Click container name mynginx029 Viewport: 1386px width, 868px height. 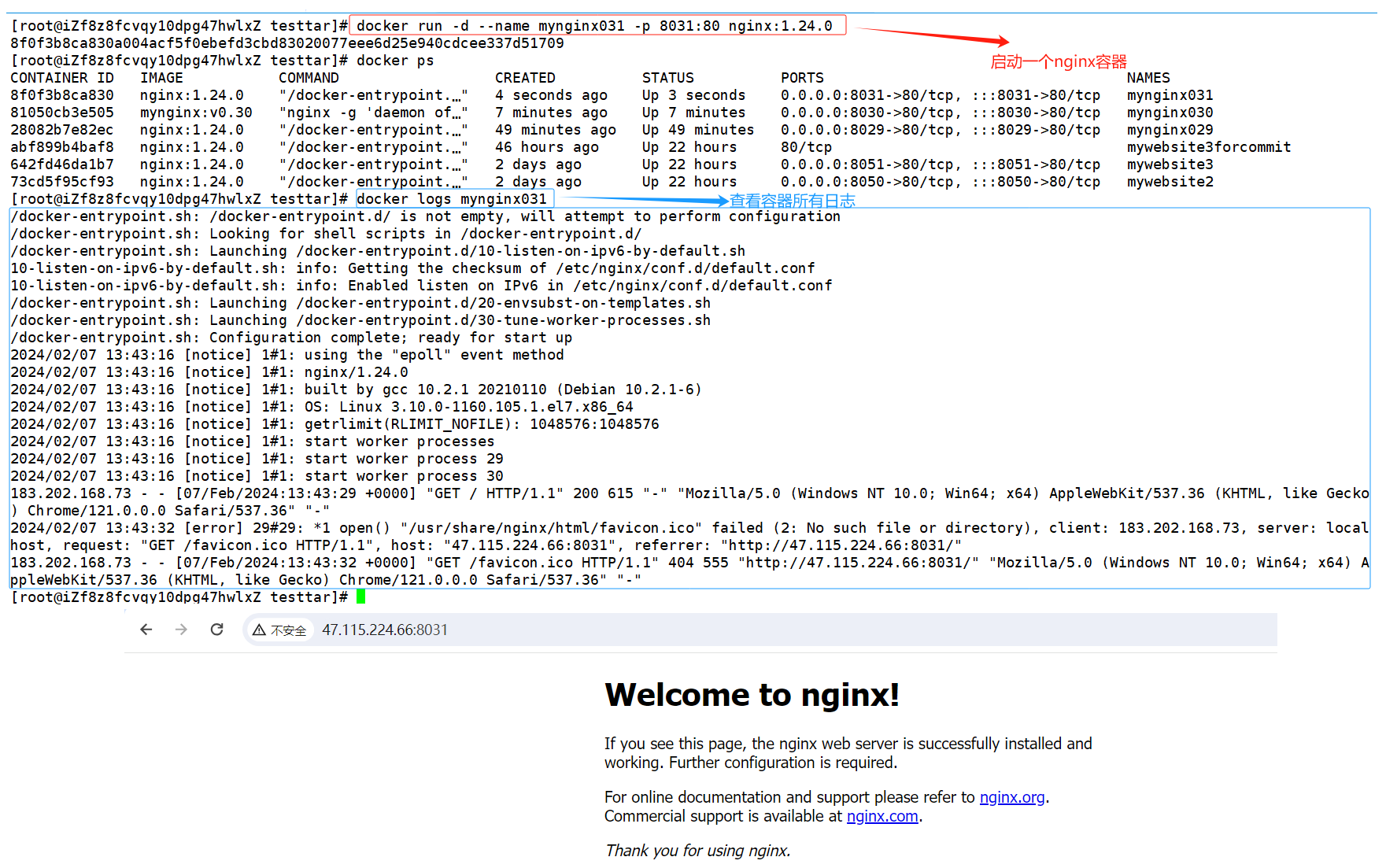(x=1170, y=130)
